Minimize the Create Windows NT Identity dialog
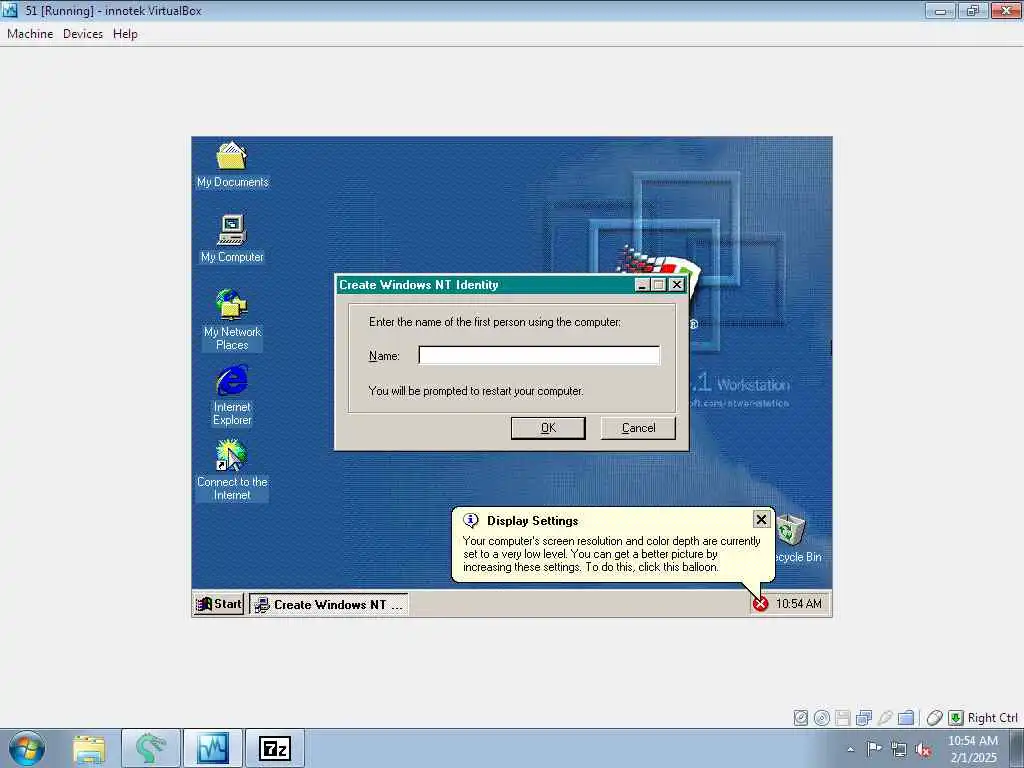Image resolution: width=1024 pixels, height=768 pixels. [643, 285]
